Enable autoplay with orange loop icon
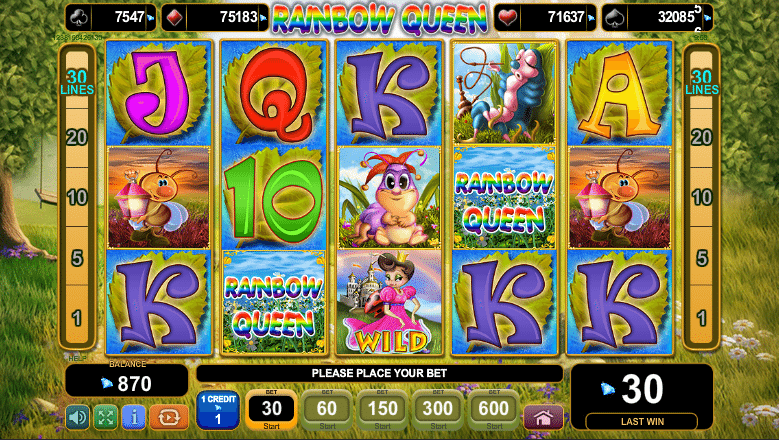The width and height of the screenshot is (779, 440). [169, 417]
